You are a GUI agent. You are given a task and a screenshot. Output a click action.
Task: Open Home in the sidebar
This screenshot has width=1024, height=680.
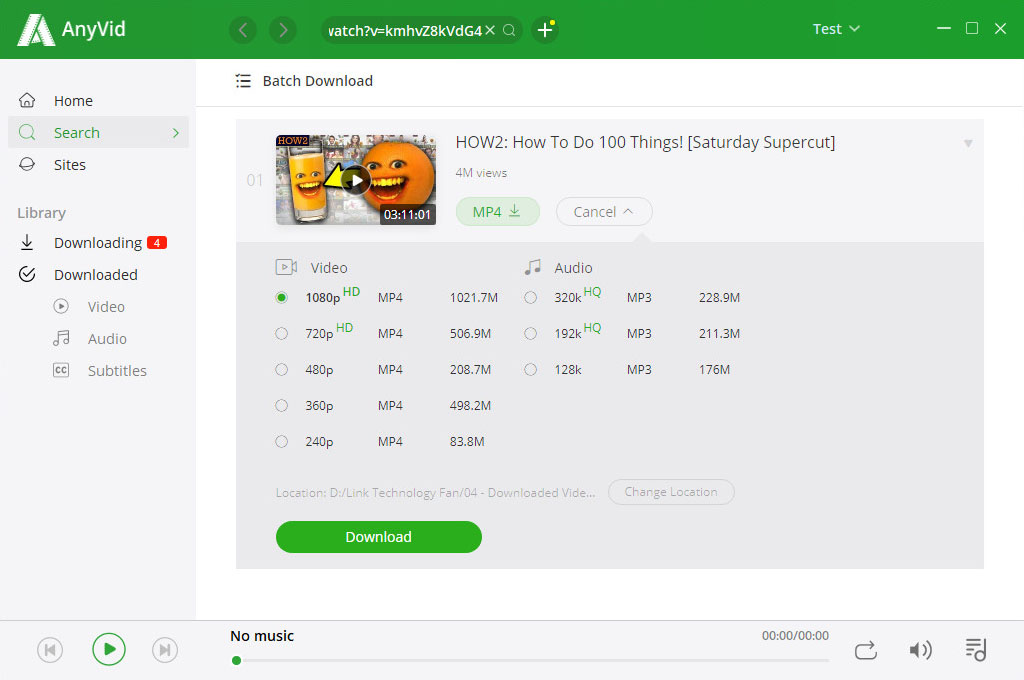[98, 101]
